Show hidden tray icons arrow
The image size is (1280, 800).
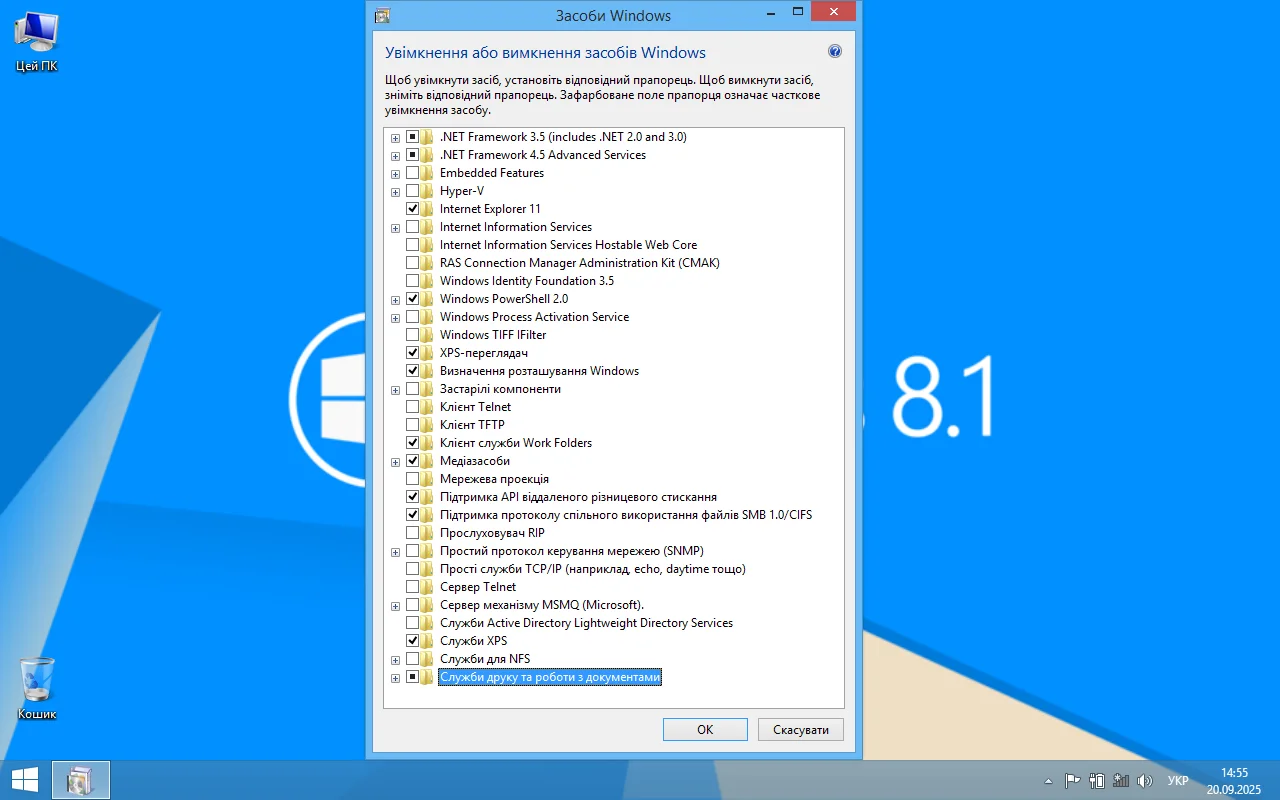1048,781
